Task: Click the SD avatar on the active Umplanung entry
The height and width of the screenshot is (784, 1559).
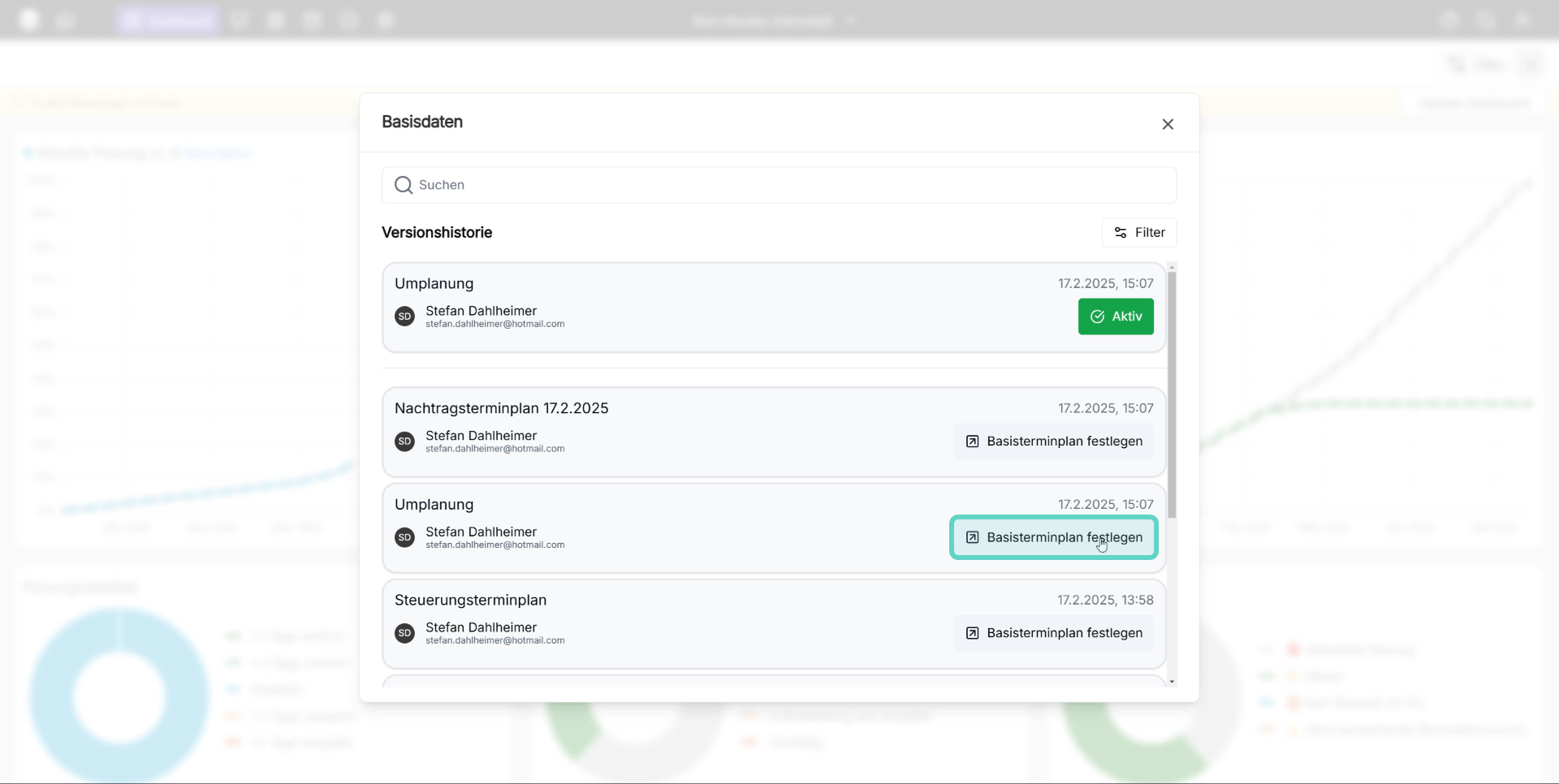Action: [x=404, y=317]
